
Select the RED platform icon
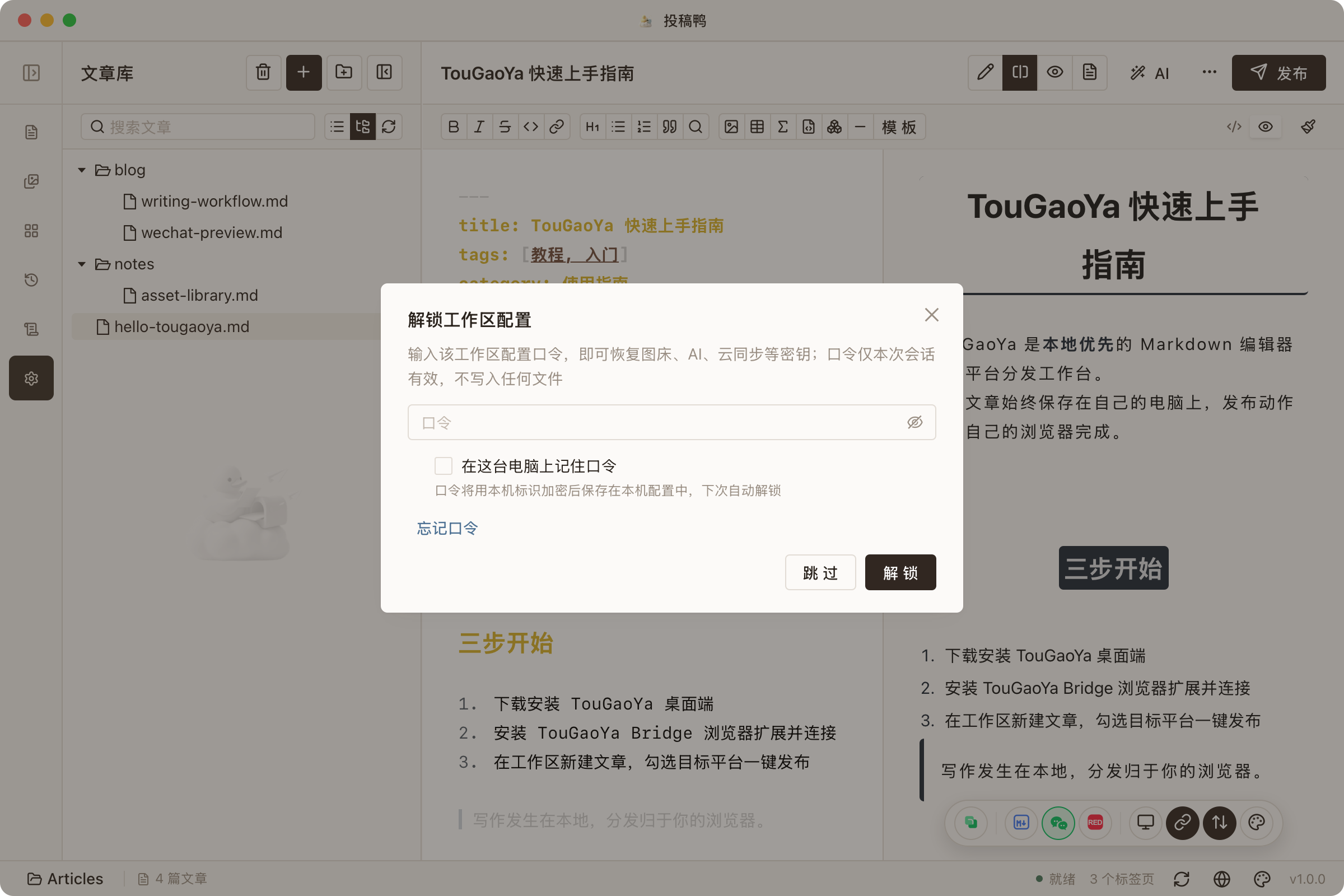click(x=1095, y=822)
